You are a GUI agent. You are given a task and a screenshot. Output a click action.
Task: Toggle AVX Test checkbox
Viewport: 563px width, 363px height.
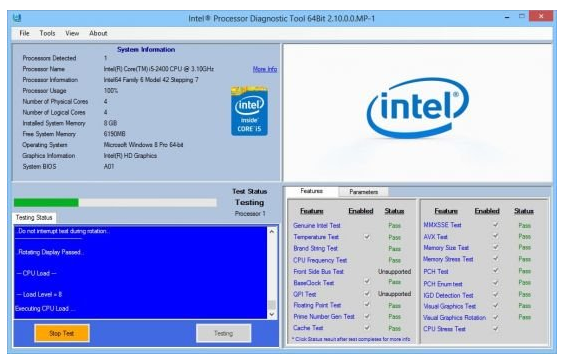point(495,236)
